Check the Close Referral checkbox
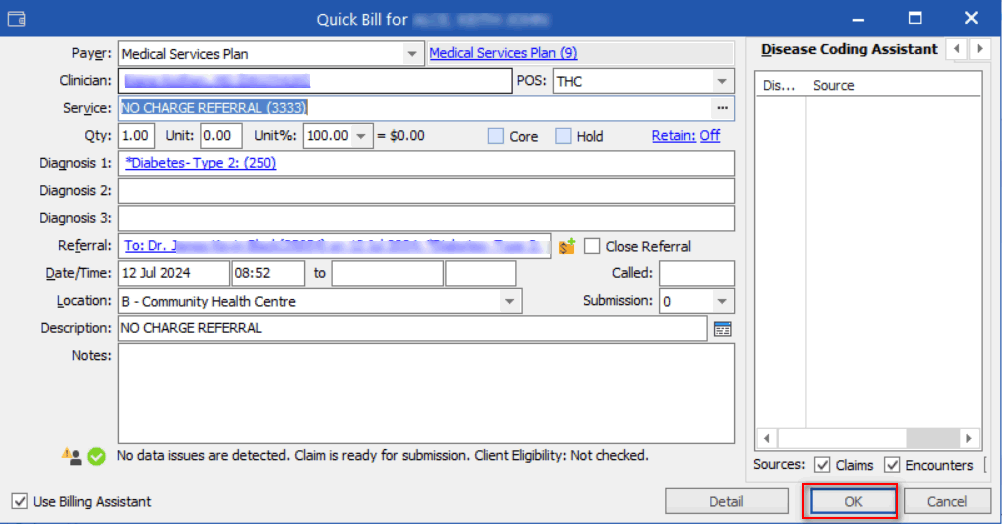 [592, 246]
